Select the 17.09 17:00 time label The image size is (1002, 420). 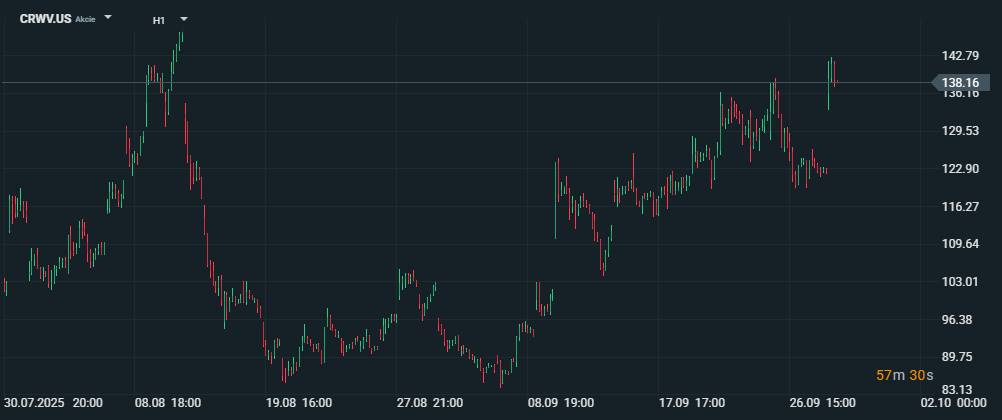click(x=692, y=403)
